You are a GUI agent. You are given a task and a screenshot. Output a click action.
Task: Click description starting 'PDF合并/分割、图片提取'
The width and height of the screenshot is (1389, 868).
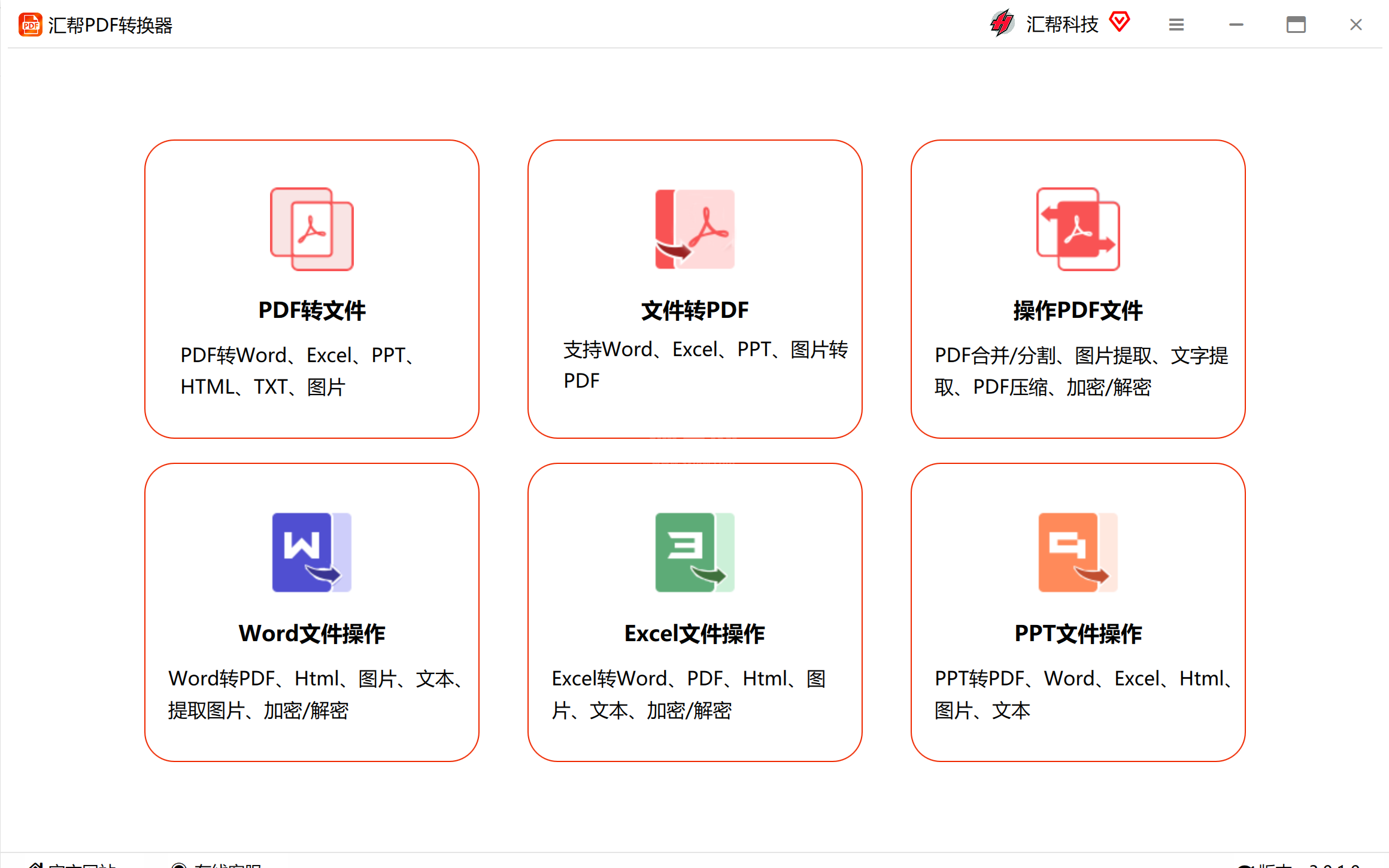click(x=1081, y=371)
